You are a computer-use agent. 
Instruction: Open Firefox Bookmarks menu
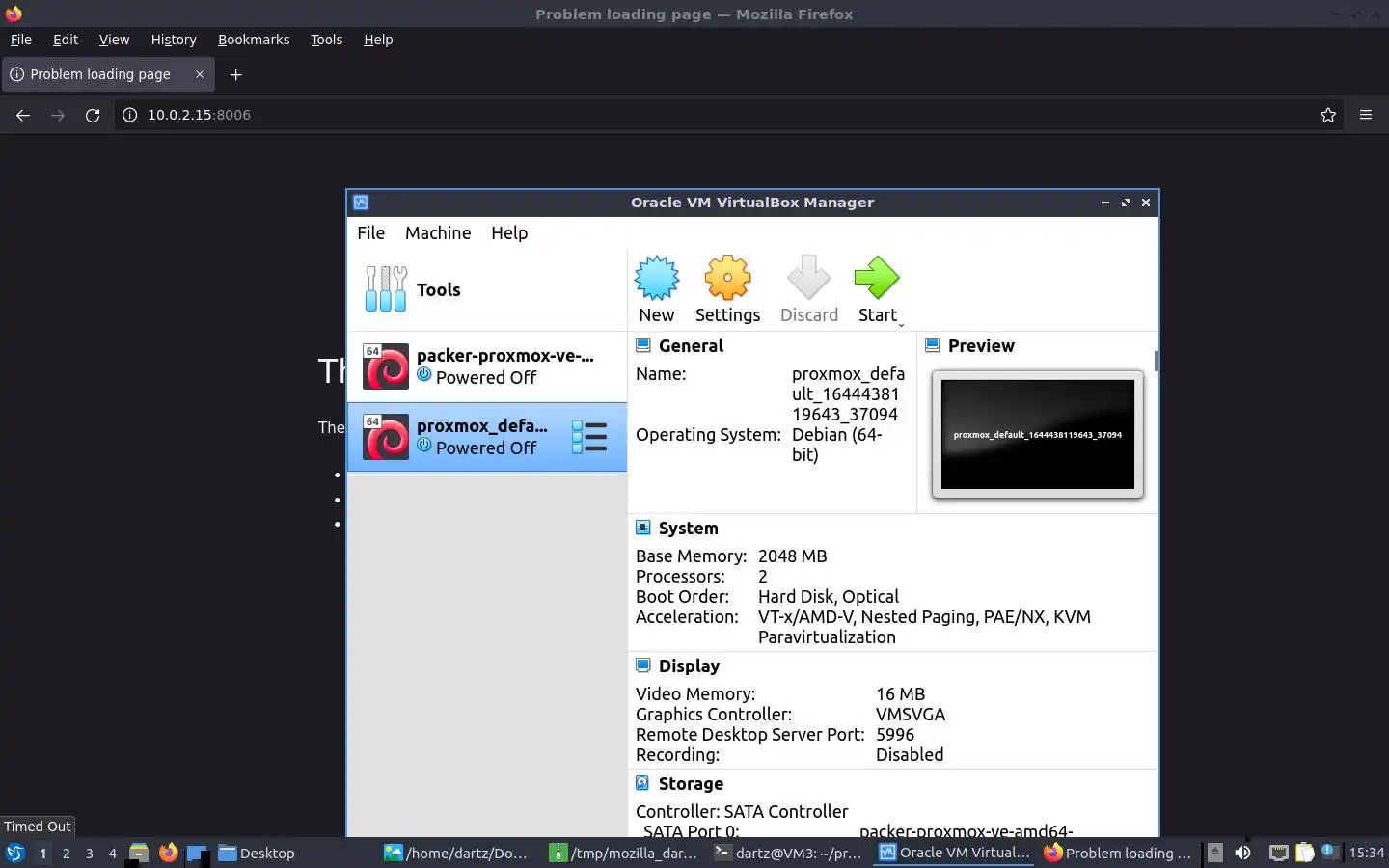click(254, 40)
